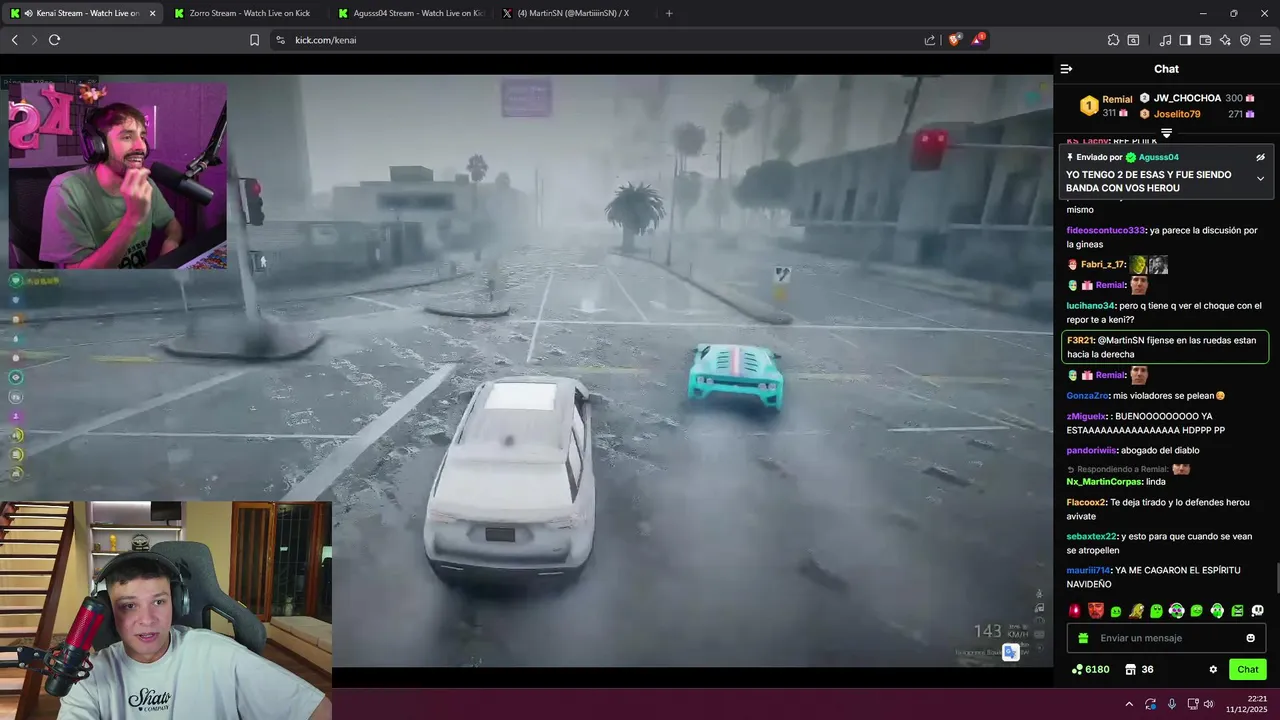Show hidden system tray icons chevron
The image size is (1280, 720).
pyautogui.click(x=1129, y=704)
